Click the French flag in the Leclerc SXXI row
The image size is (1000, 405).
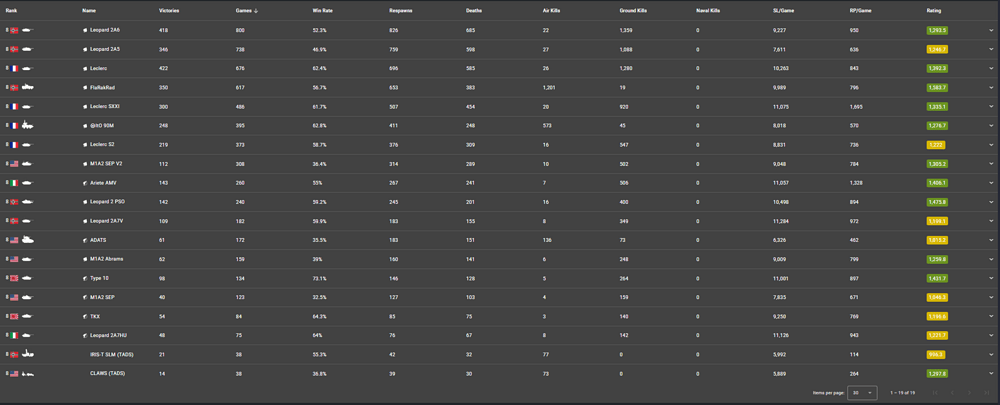[14, 107]
